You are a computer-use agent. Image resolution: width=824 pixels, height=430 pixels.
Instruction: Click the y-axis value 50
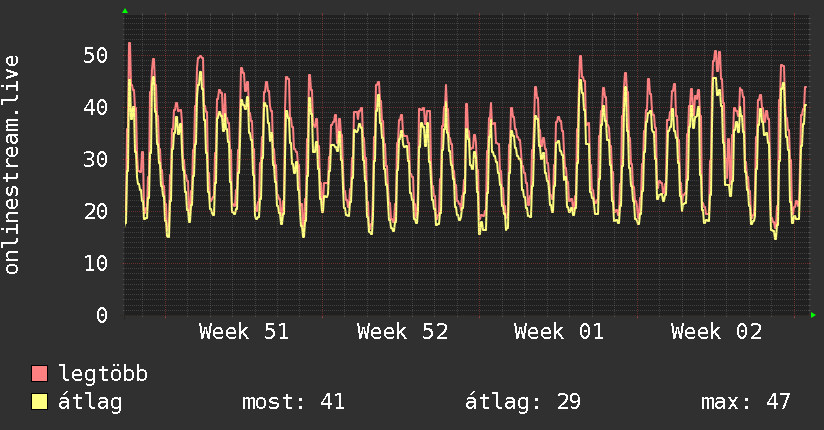[96, 55]
